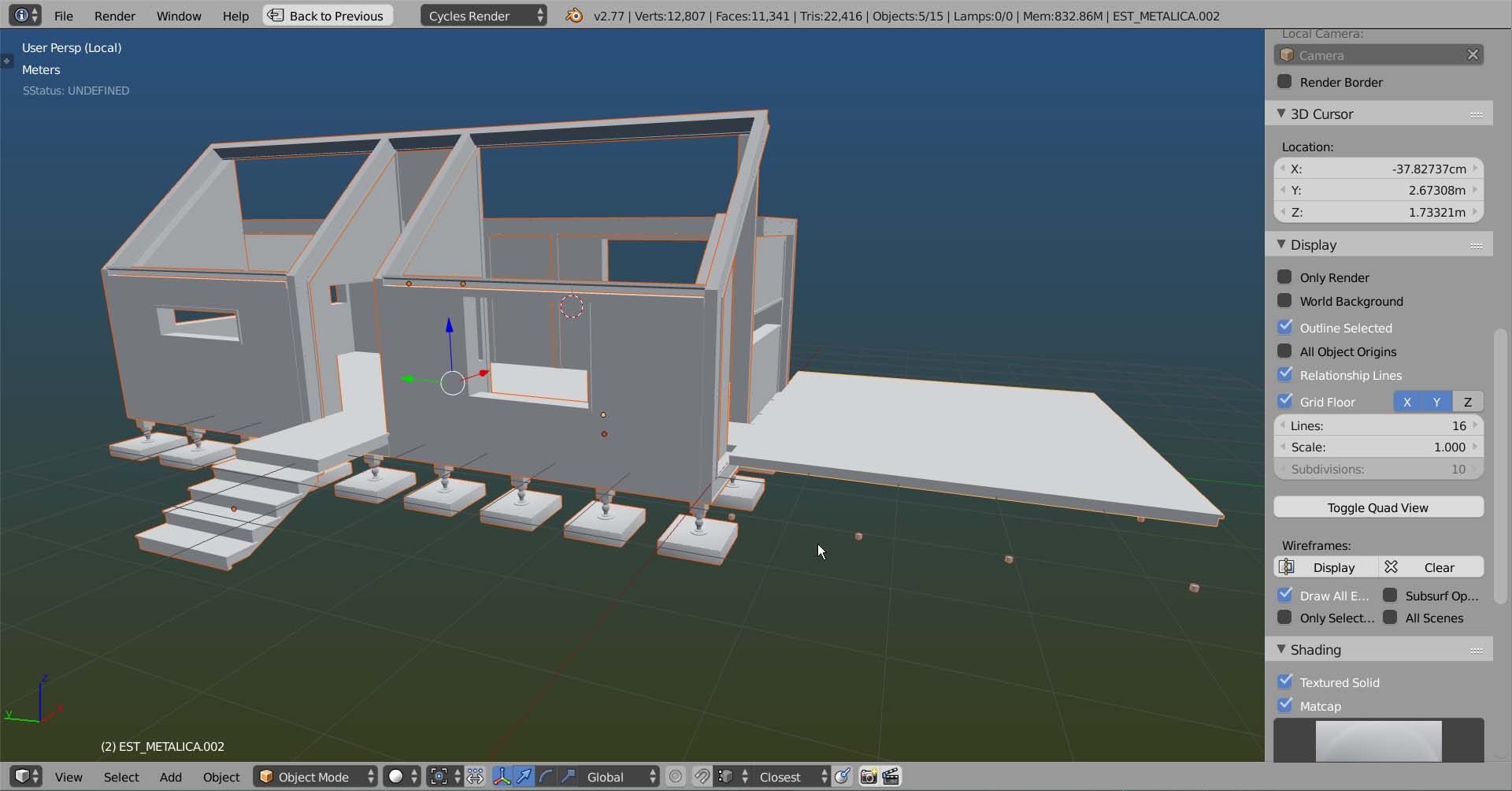Collapse the Display panel
The height and width of the screenshot is (791, 1512).
(1281, 245)
